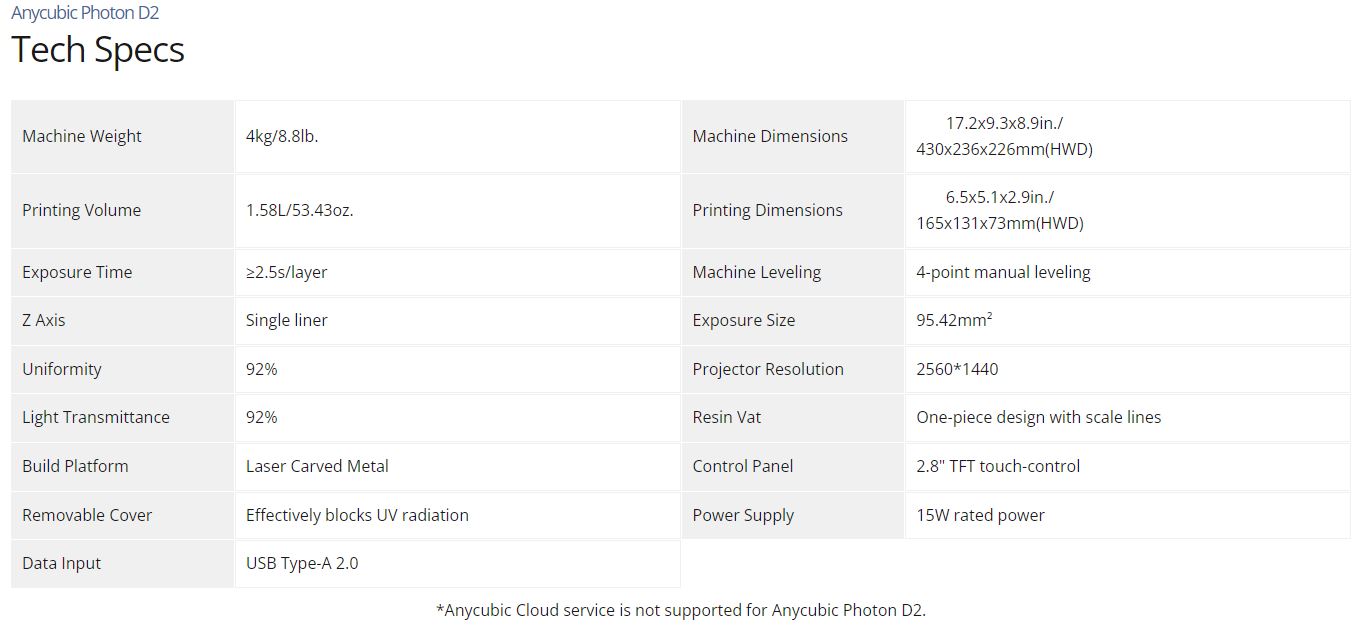Select the 2560*1440 projector resolution value
Image resolution: width=1366 pixels, height=625 pixels.
pyautogui.click(x=957, y=369)
